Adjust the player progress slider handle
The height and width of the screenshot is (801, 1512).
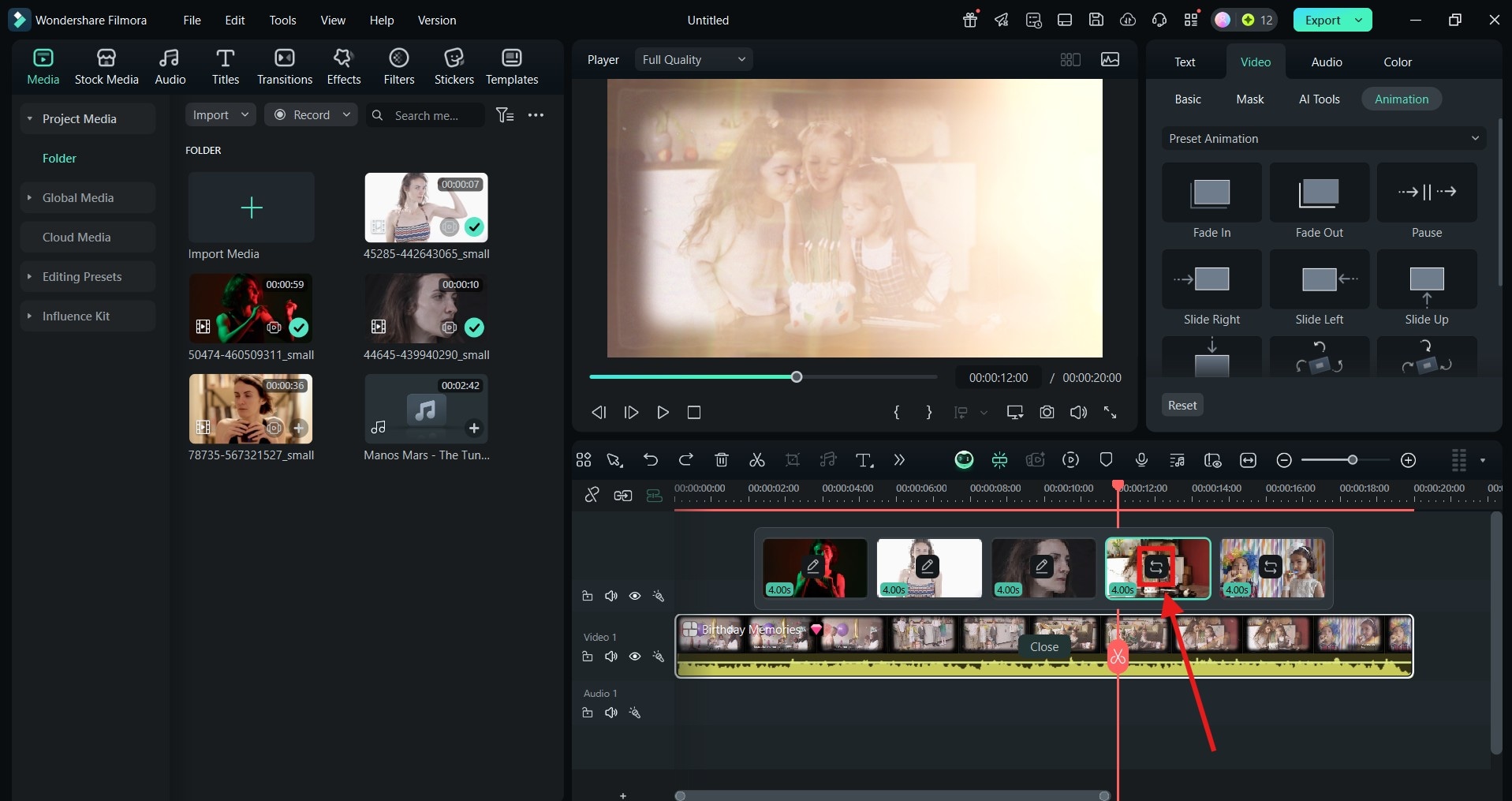[796, 376]
